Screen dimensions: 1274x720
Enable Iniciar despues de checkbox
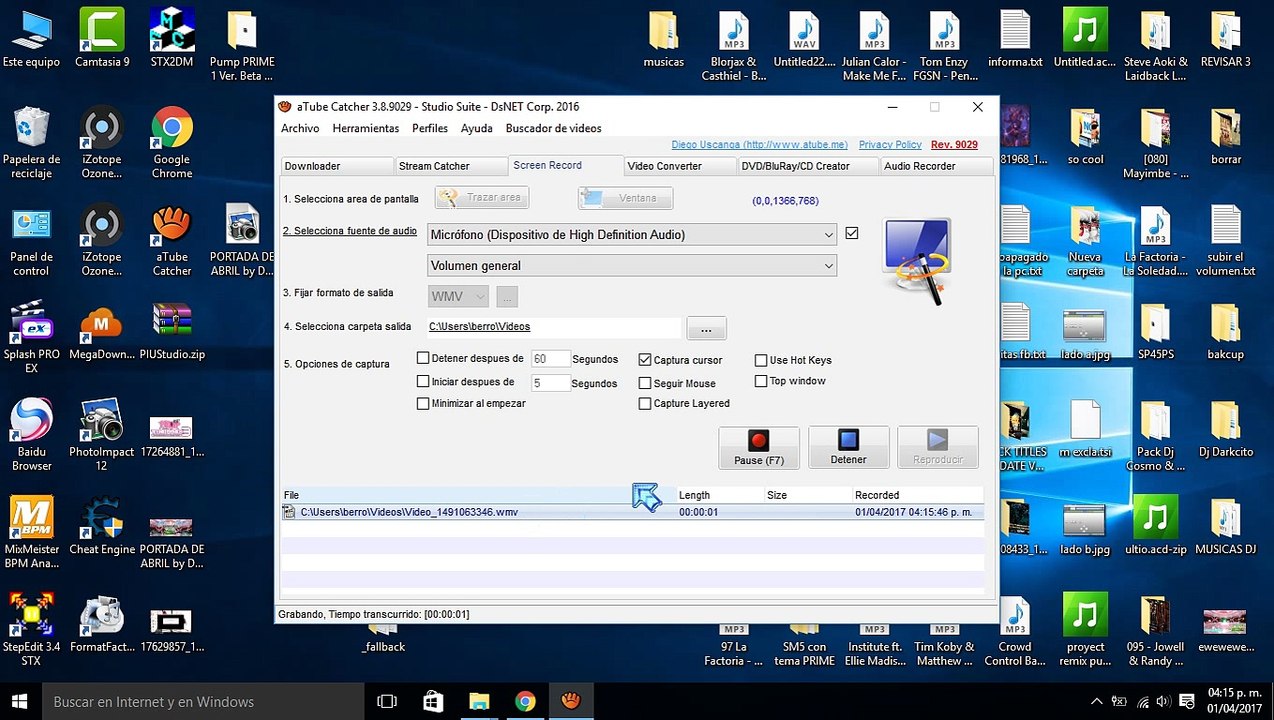point(423,381)
